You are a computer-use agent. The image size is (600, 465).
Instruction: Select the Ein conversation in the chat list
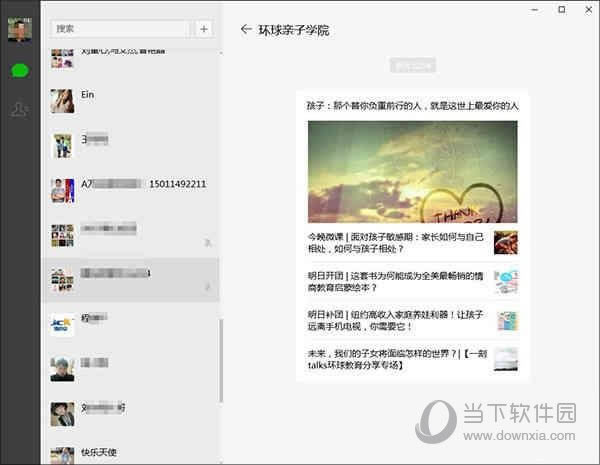coord(130,101)
